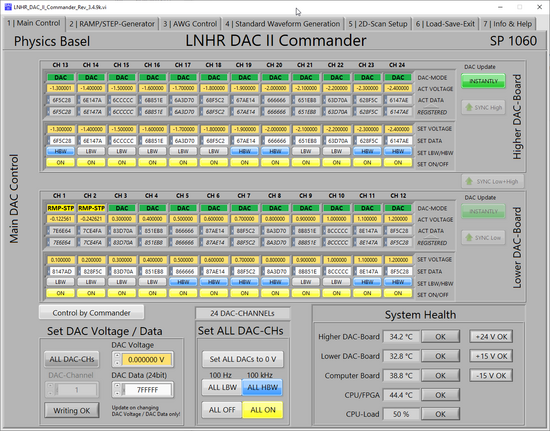
Task: Click the DAC Data 7FFFFF field
Action: pos(147,390)
